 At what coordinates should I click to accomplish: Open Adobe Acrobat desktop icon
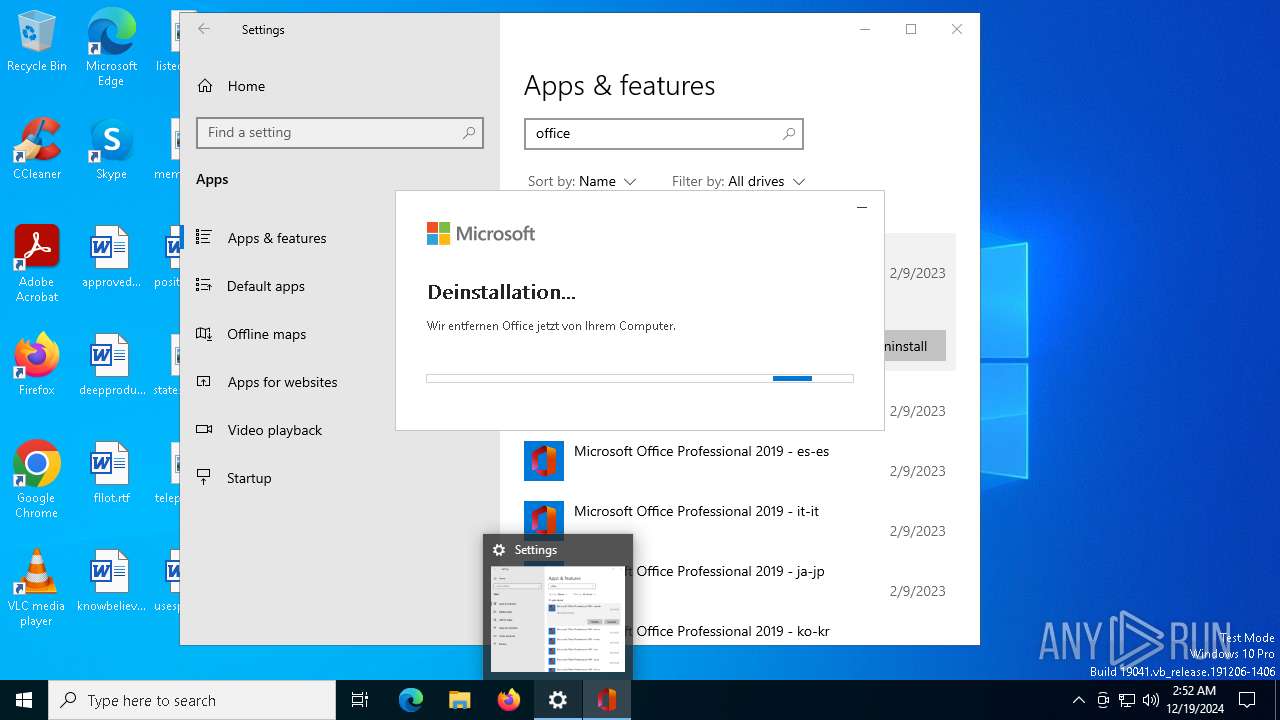pyautogui.click(x=37, y=263)
